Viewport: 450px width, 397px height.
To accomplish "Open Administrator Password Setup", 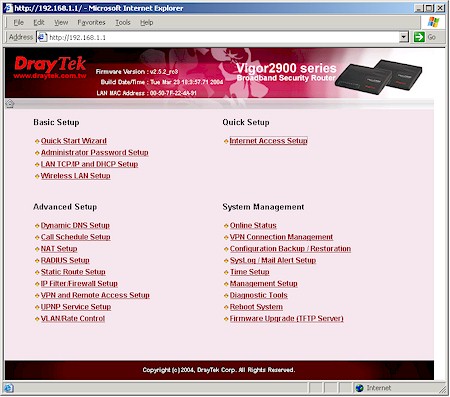I will (94, 153).
